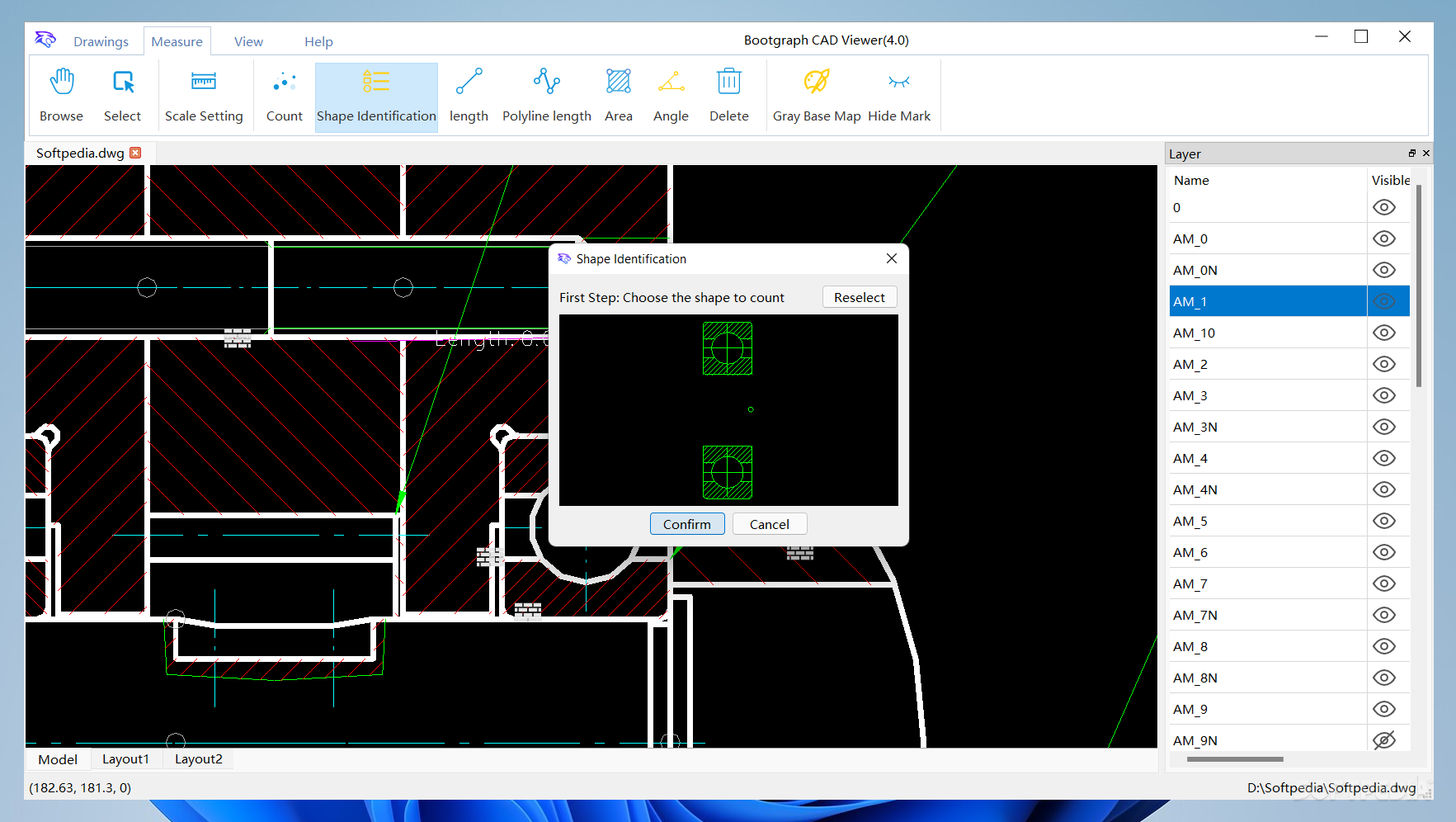Click Confirm in Shape Identification dialog
This screenshot has height=822, width=1456.
coord(686,524)
